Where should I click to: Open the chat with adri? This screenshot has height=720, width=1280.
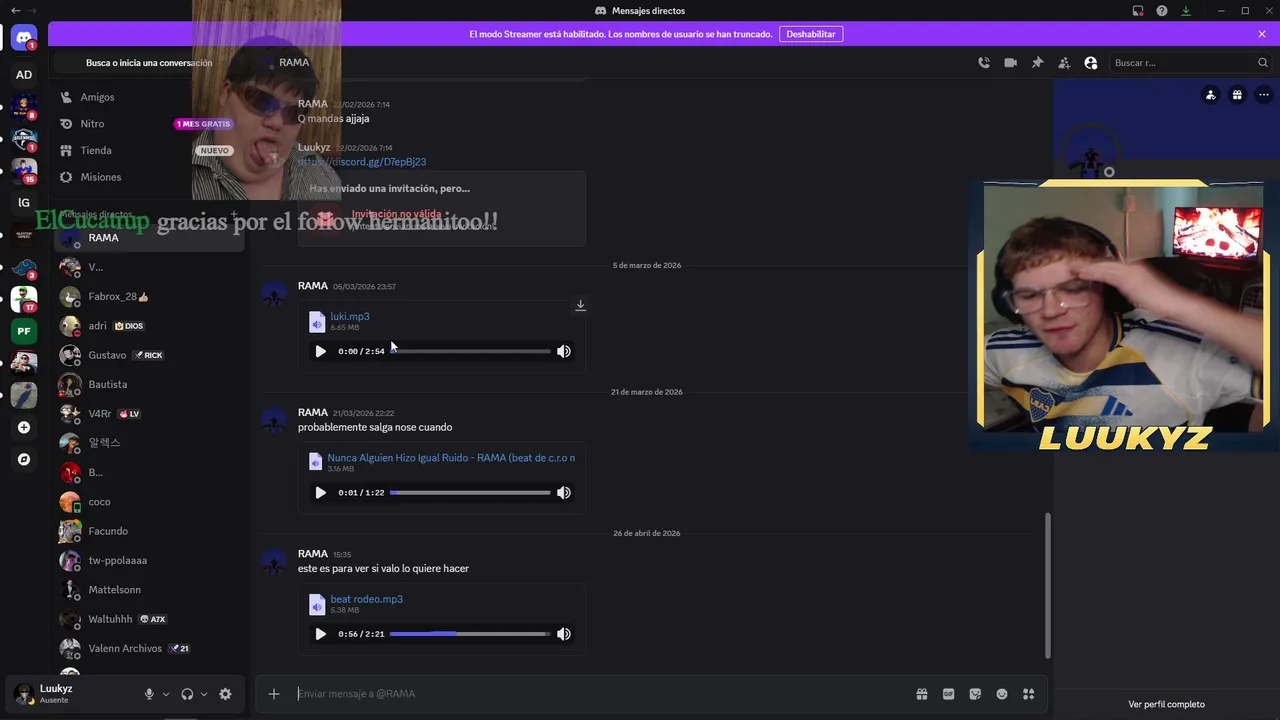click(150, 326)
